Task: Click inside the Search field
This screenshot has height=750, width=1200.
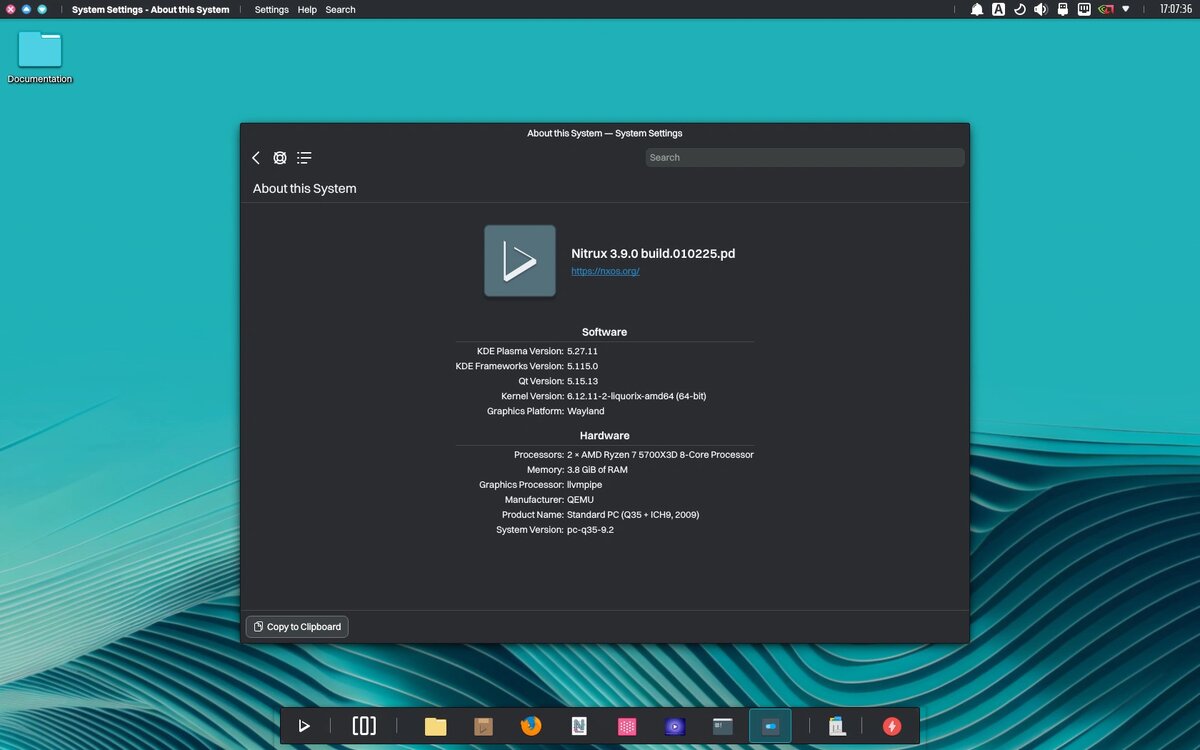Action: point(805,157)
